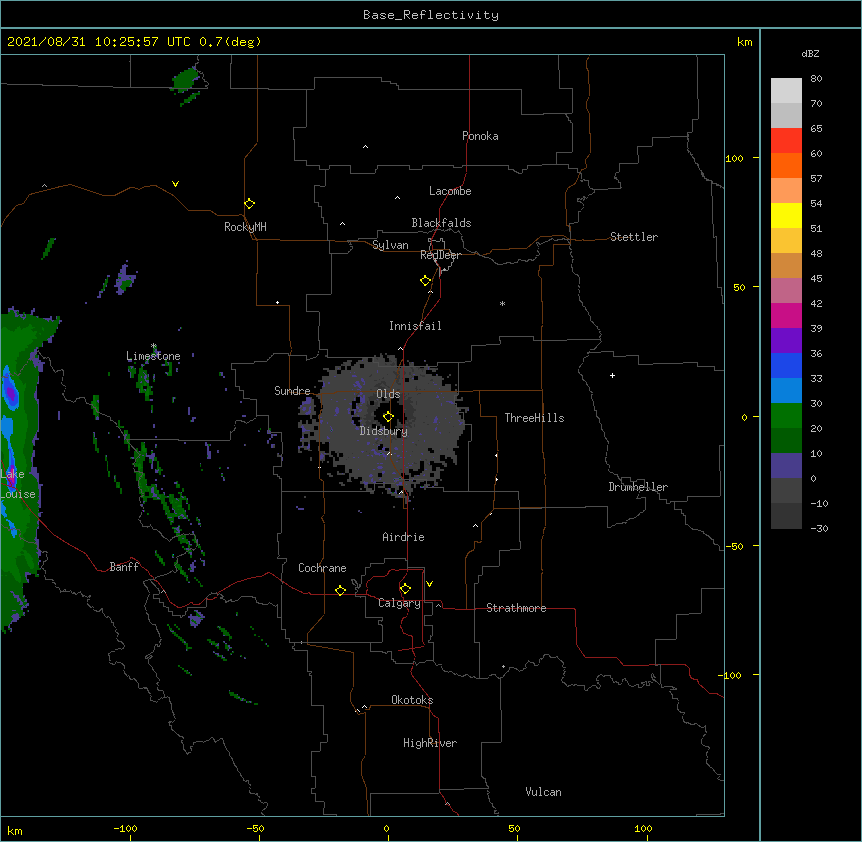Click the -50 tick on the vertical km axis
The height and width of the screenshot is (842, 862).
[x=734, y=546]
